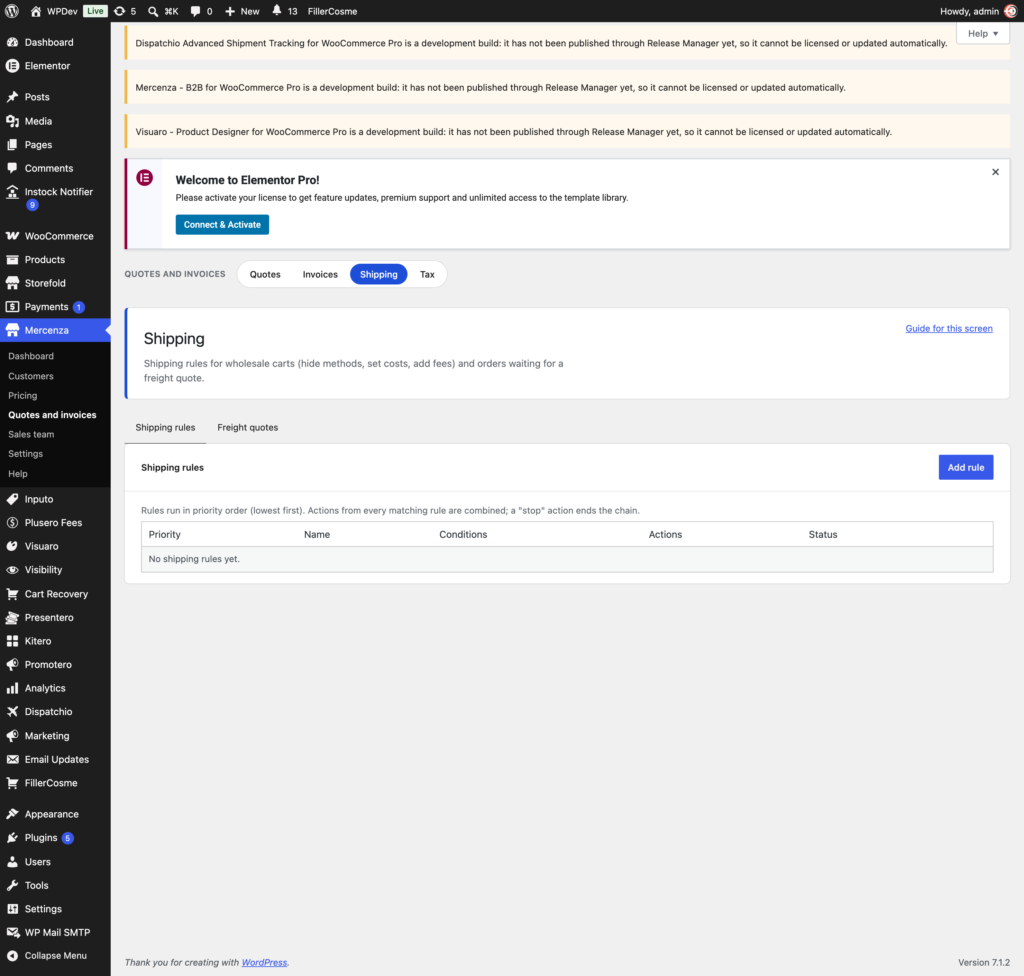
Task: Click the Conditions column header
Action: [463, 534]
